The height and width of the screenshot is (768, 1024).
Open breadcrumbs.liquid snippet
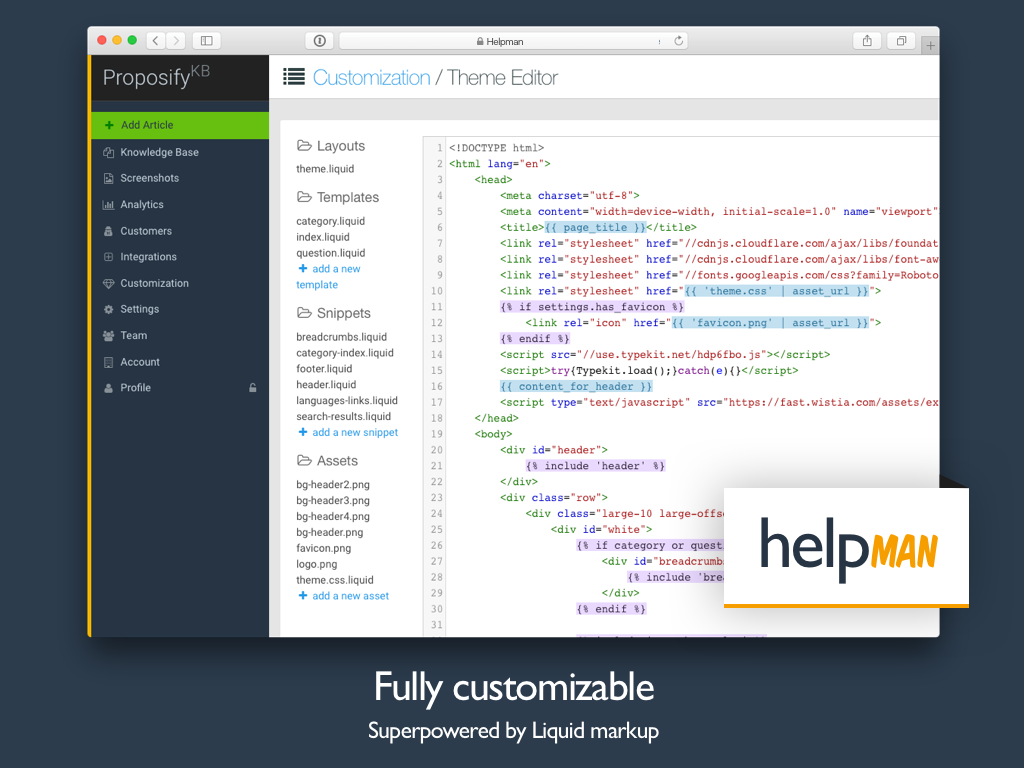342,337
